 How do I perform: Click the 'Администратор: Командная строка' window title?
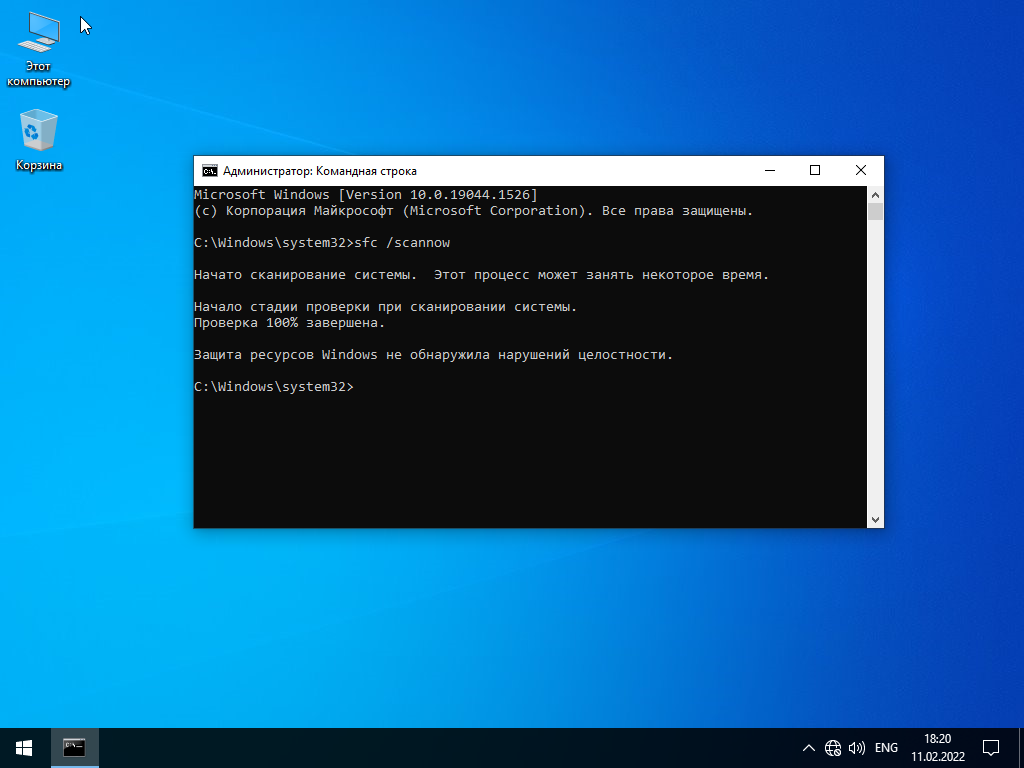click(x=320, y=171)
